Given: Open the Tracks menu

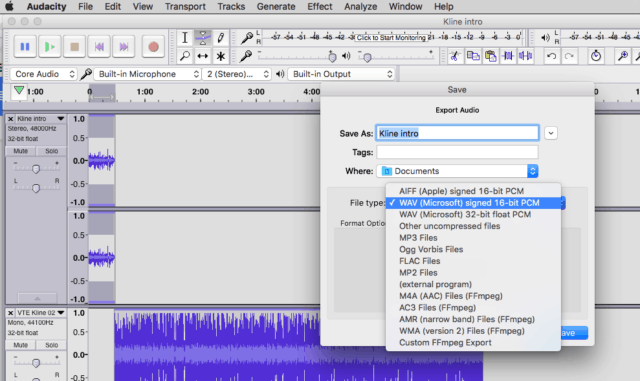Looking at the screenshot, I should tap(231, 7).
